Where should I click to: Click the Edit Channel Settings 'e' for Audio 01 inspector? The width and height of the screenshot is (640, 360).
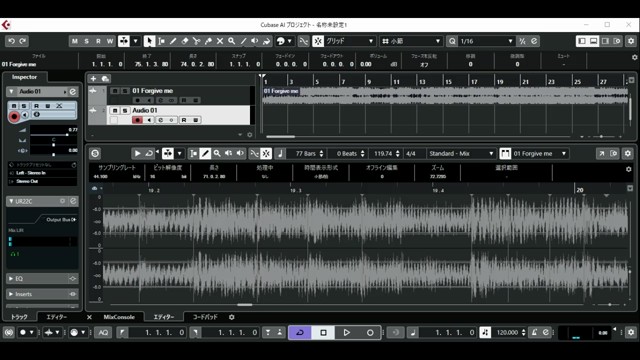click(73, 91)
